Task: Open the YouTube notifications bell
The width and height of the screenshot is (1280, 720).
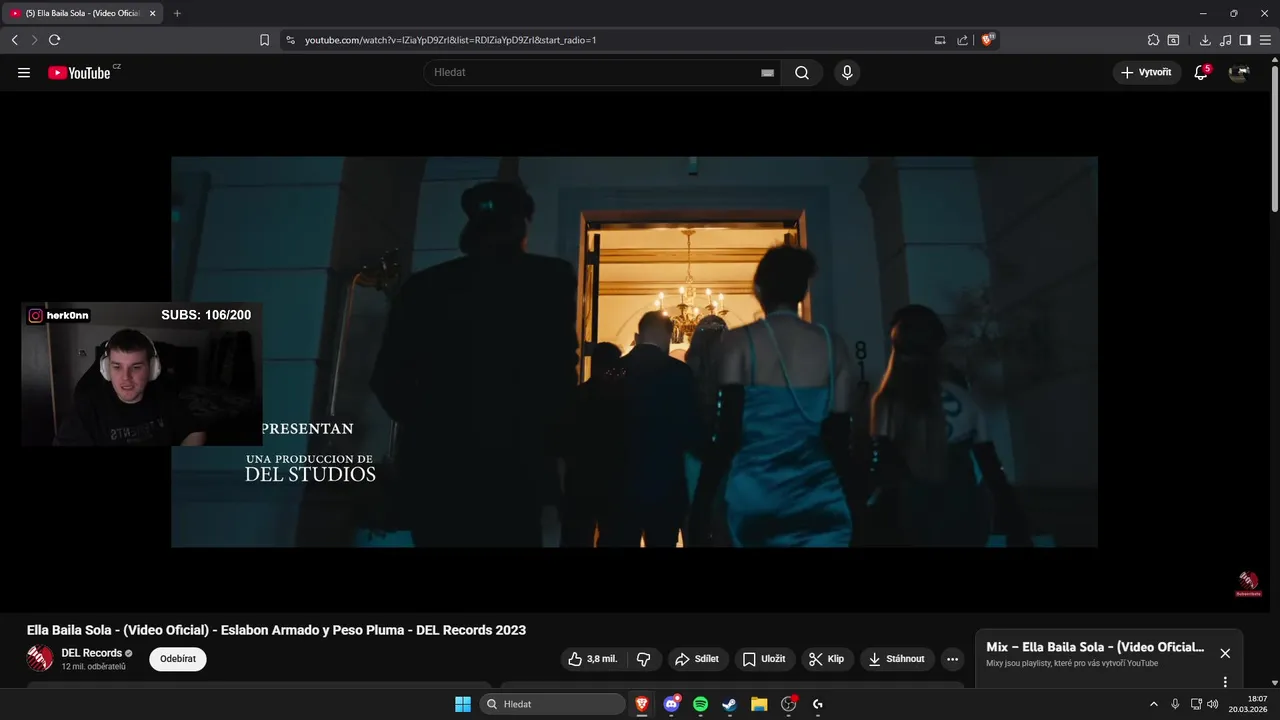Action: tap(1201, 73)
